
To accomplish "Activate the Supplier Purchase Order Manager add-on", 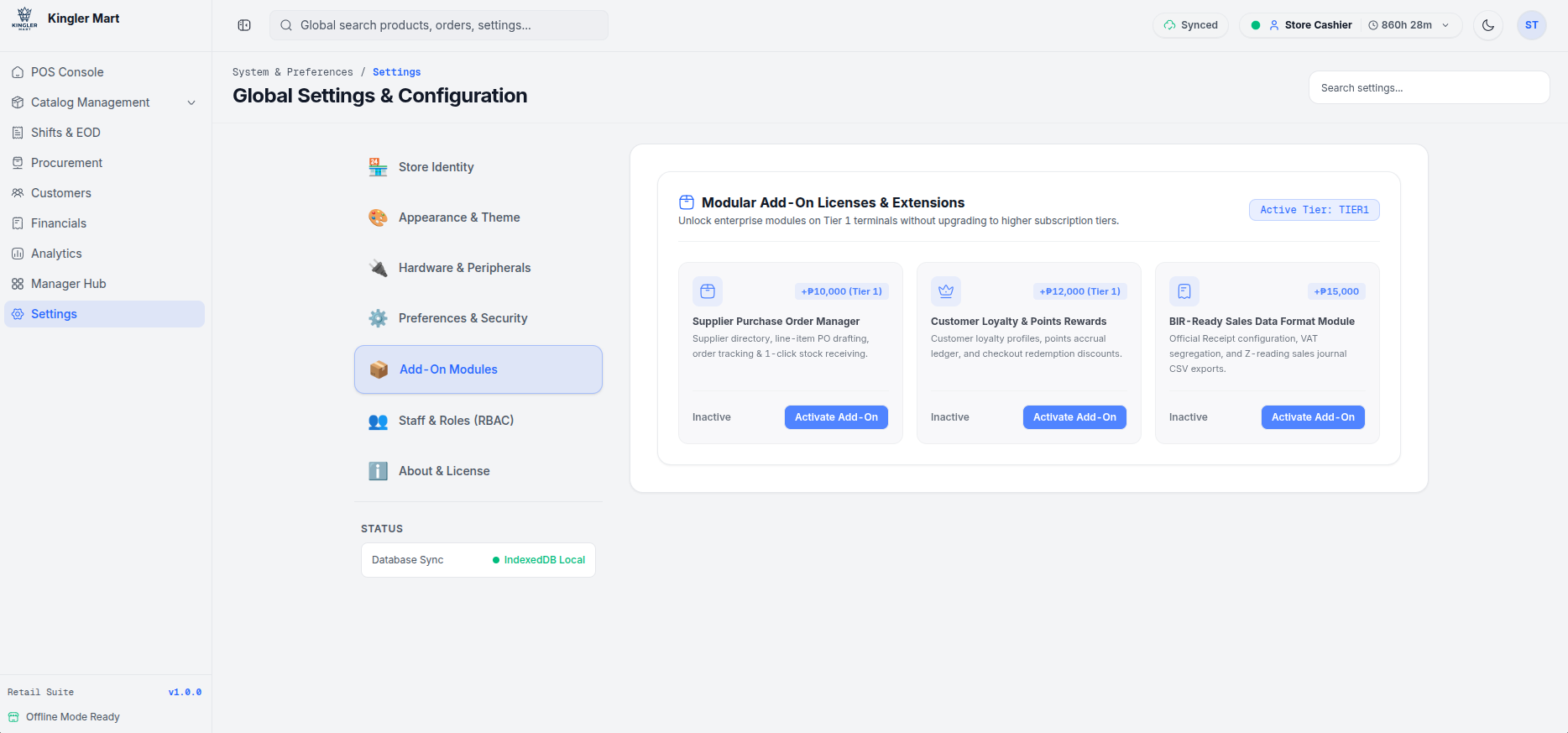I will tap(836, 417).
